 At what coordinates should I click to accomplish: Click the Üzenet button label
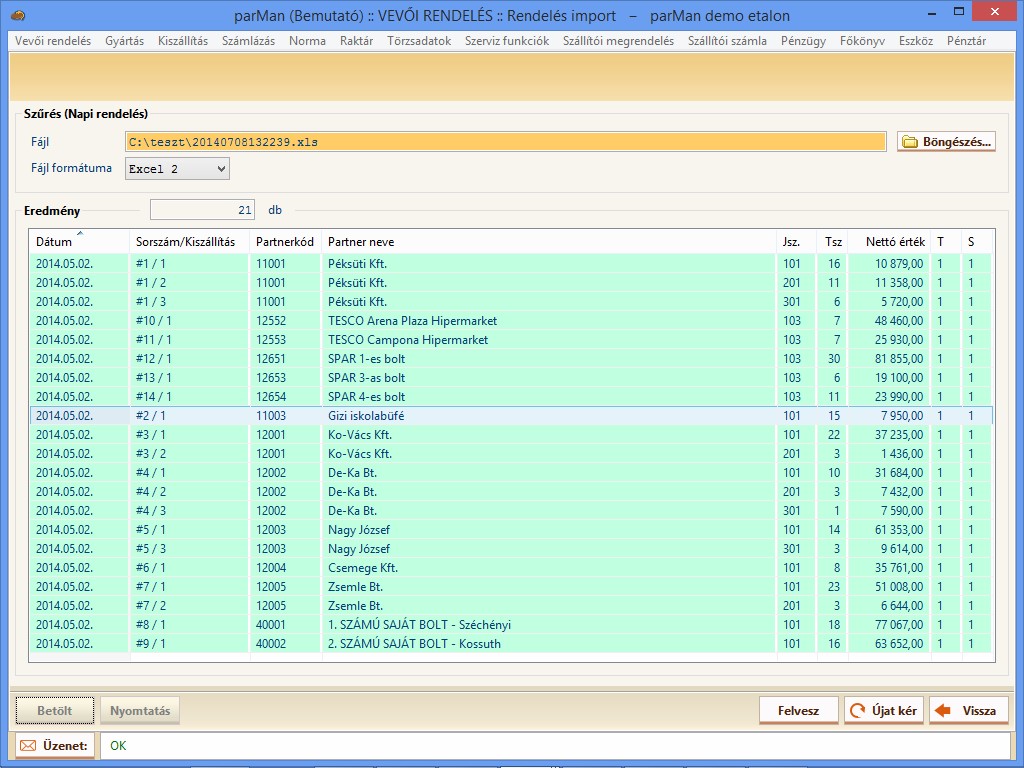point(65,746)
